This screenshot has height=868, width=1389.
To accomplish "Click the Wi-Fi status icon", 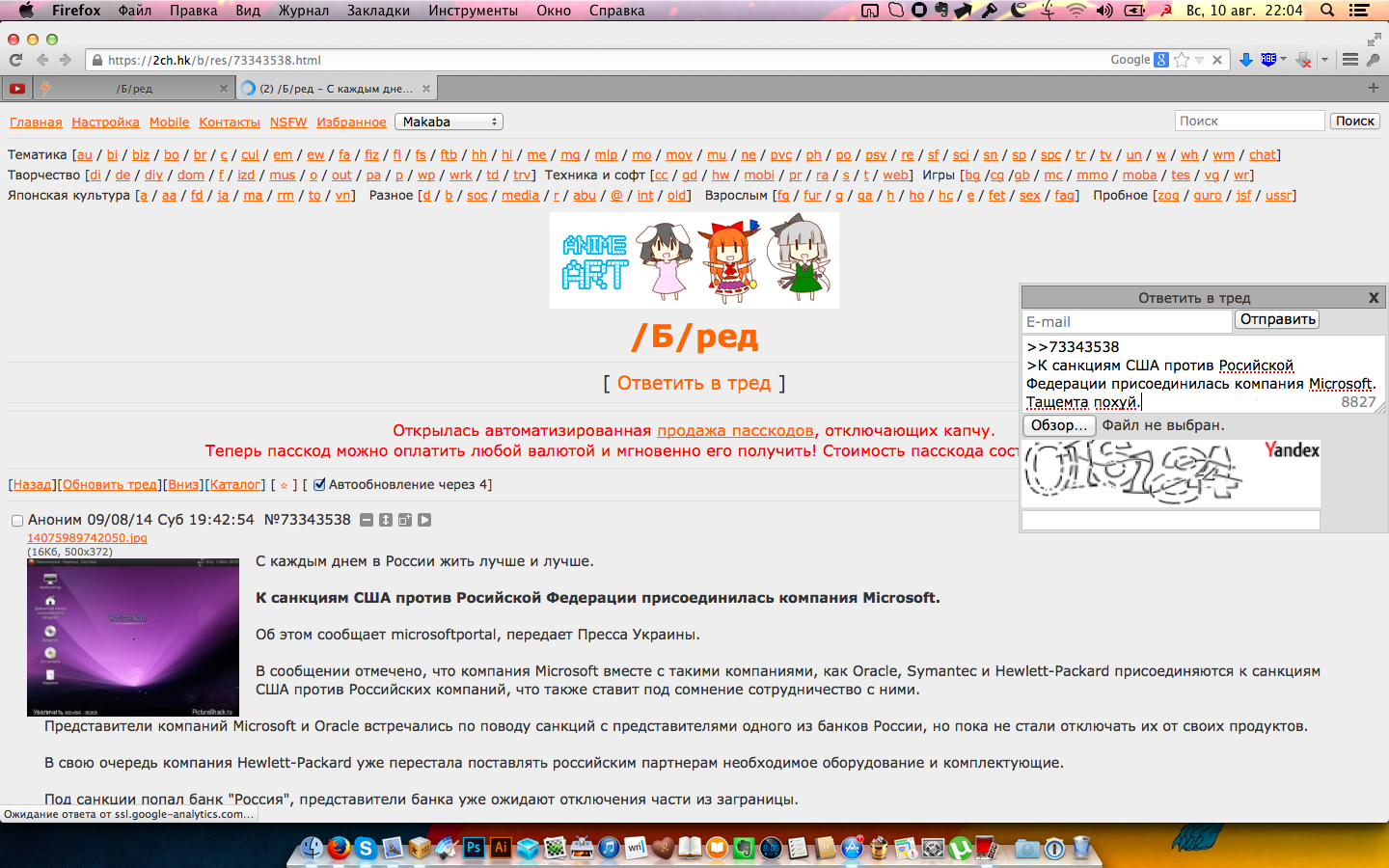I will tap(1076, 11).
